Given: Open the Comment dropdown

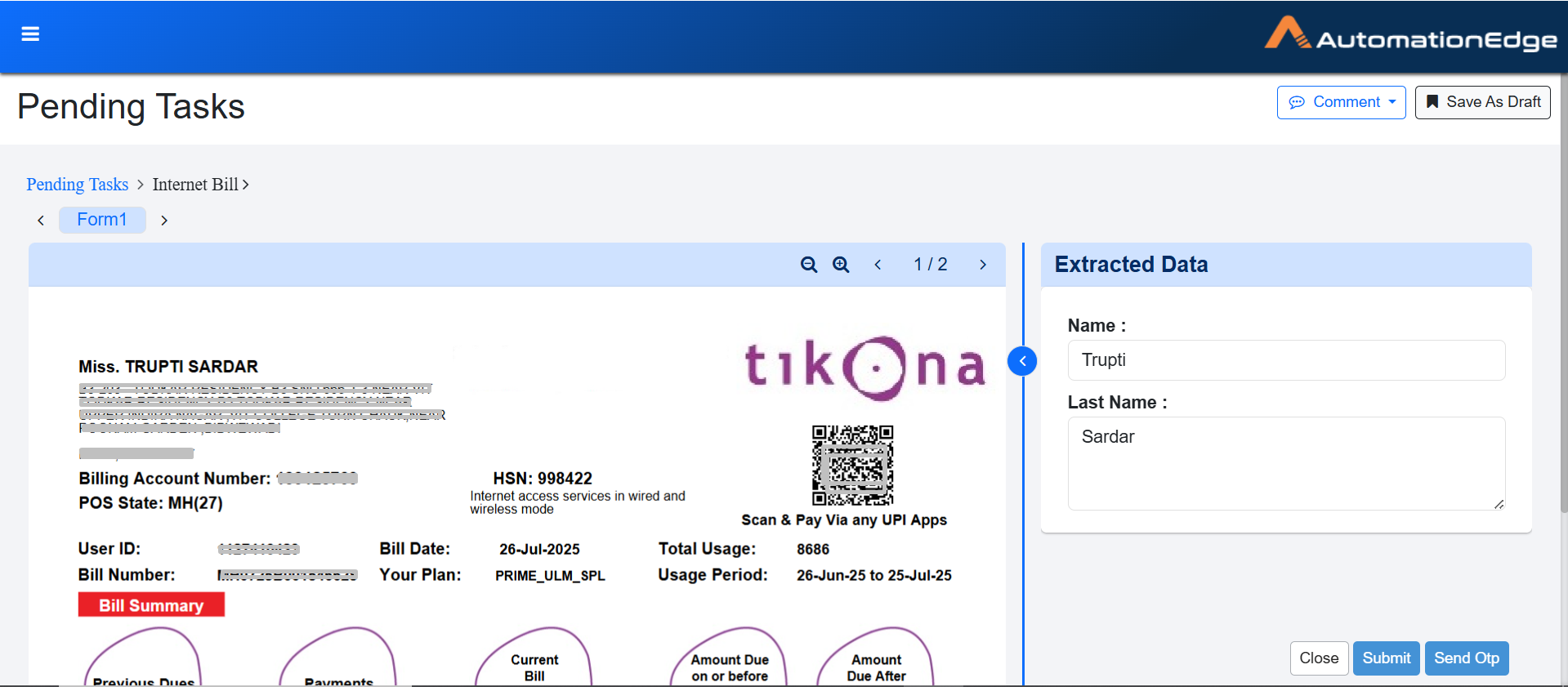Looking at the screenshot, I should [1341, 102].
